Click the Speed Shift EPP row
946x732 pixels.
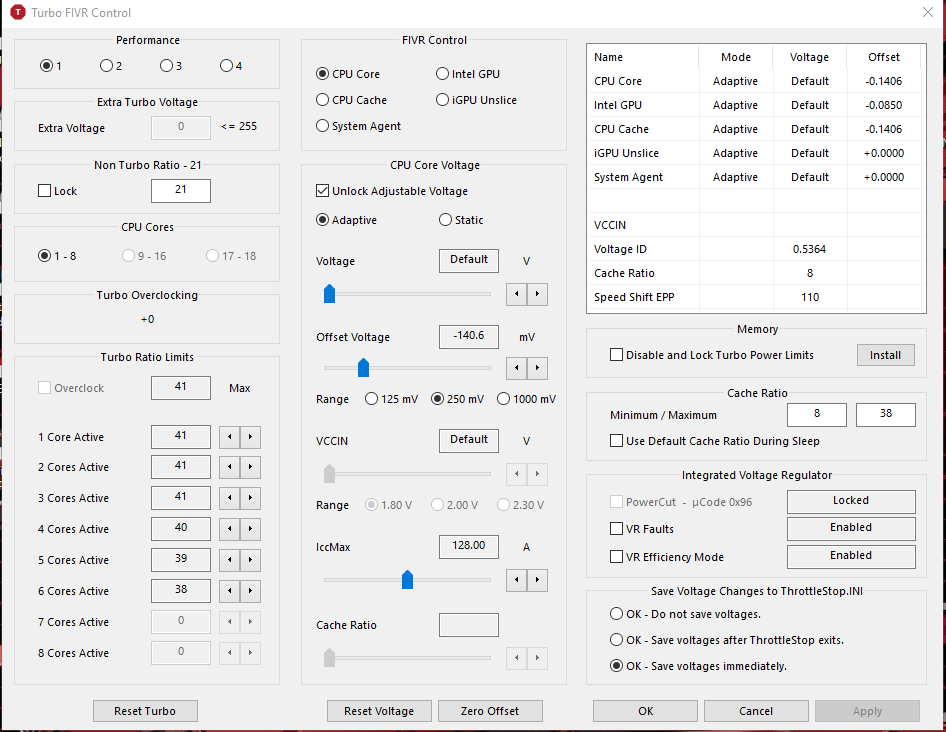[755, 297]
